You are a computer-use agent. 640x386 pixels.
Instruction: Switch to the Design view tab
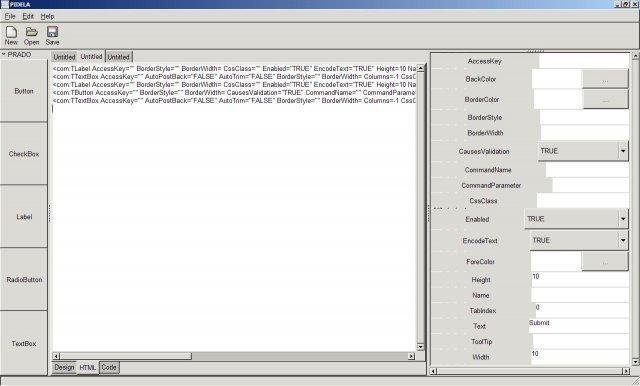pos(64,367)
